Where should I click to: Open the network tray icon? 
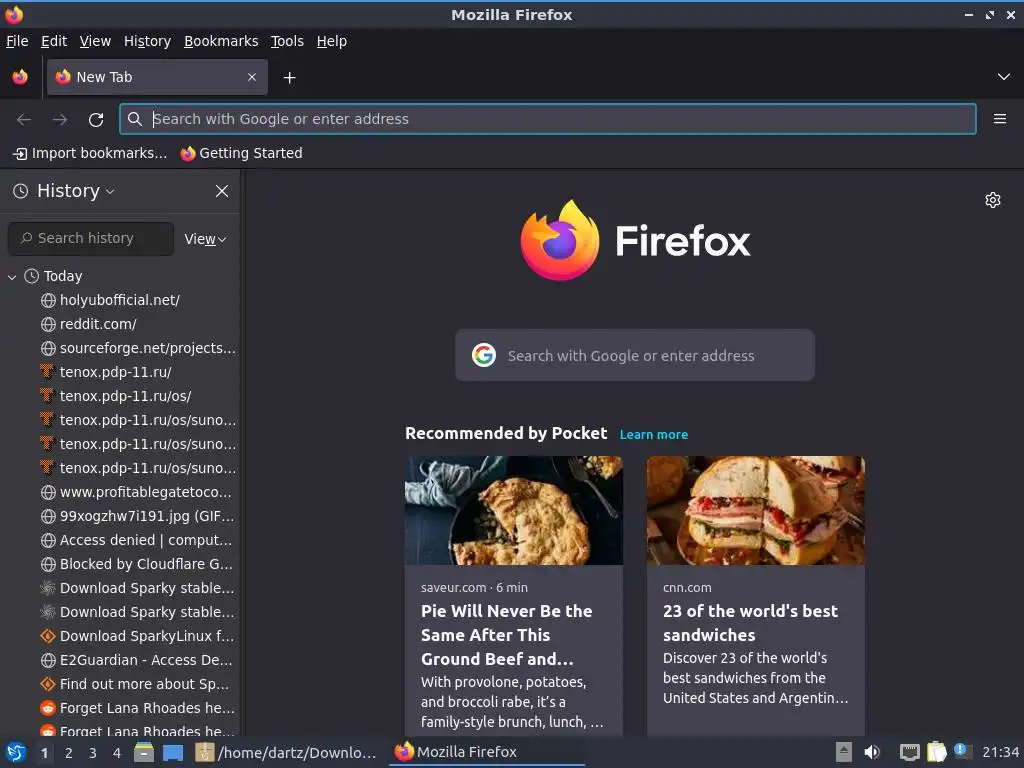tap(909, 752)
